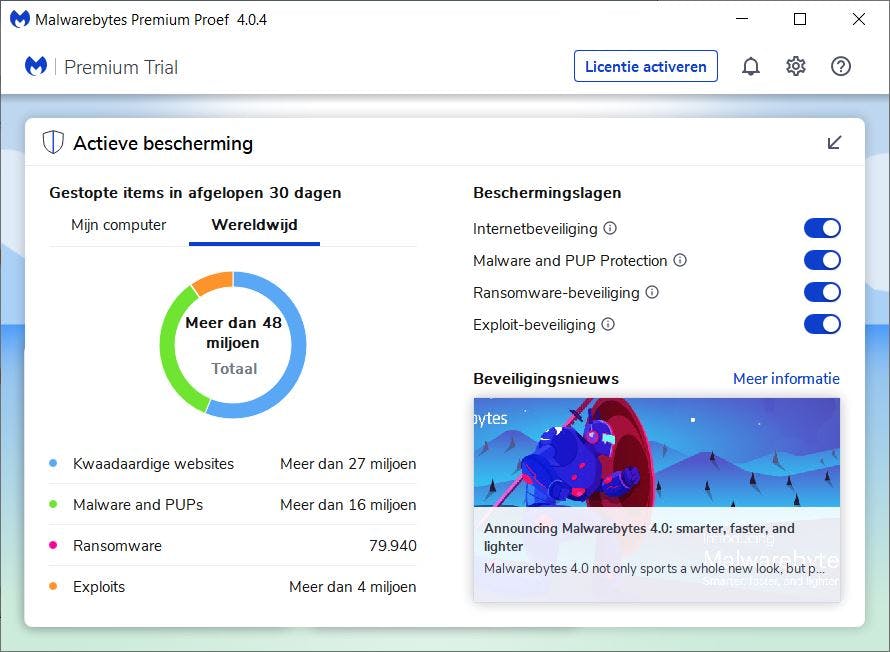
Task: Show info for Ransomware-beveiliging
Action: coord(652,292)
